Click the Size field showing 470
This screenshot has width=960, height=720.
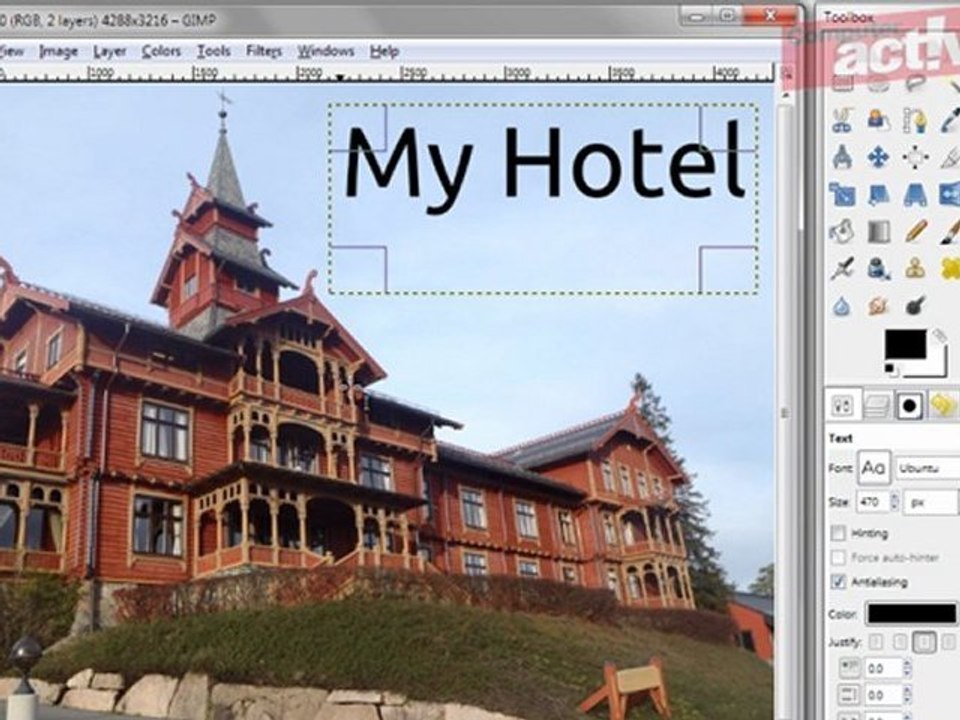tap(872, 503)
